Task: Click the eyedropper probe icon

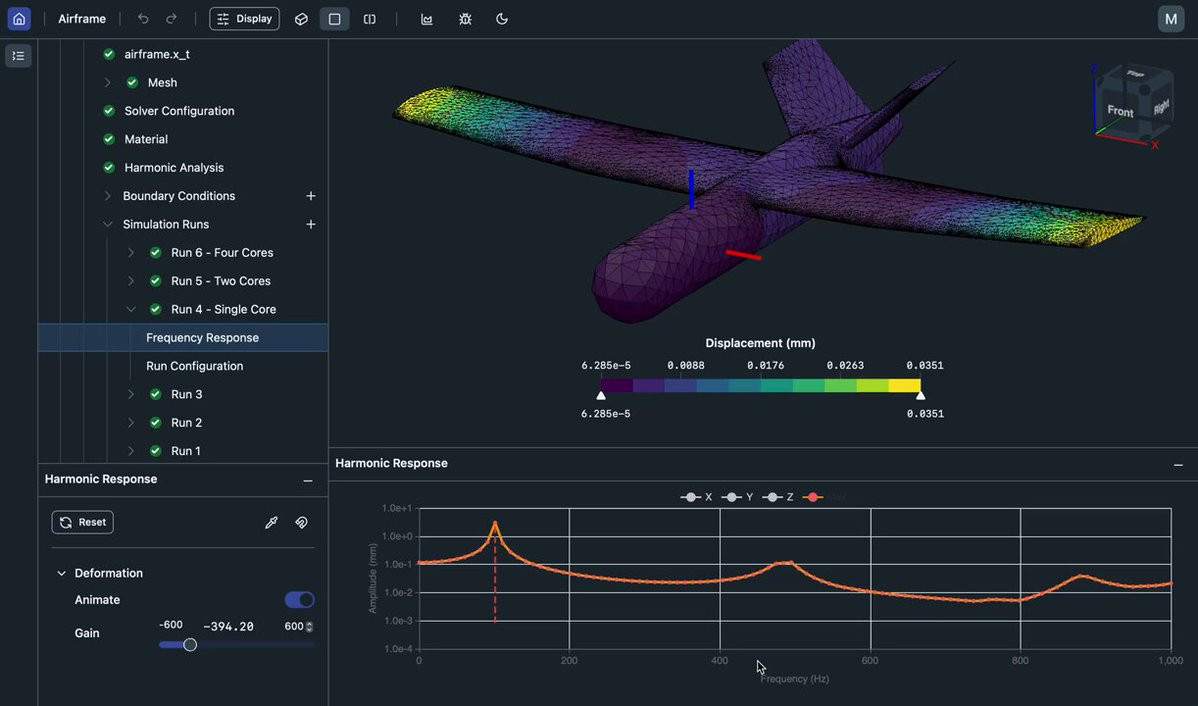Action: [x=271, y=522]
